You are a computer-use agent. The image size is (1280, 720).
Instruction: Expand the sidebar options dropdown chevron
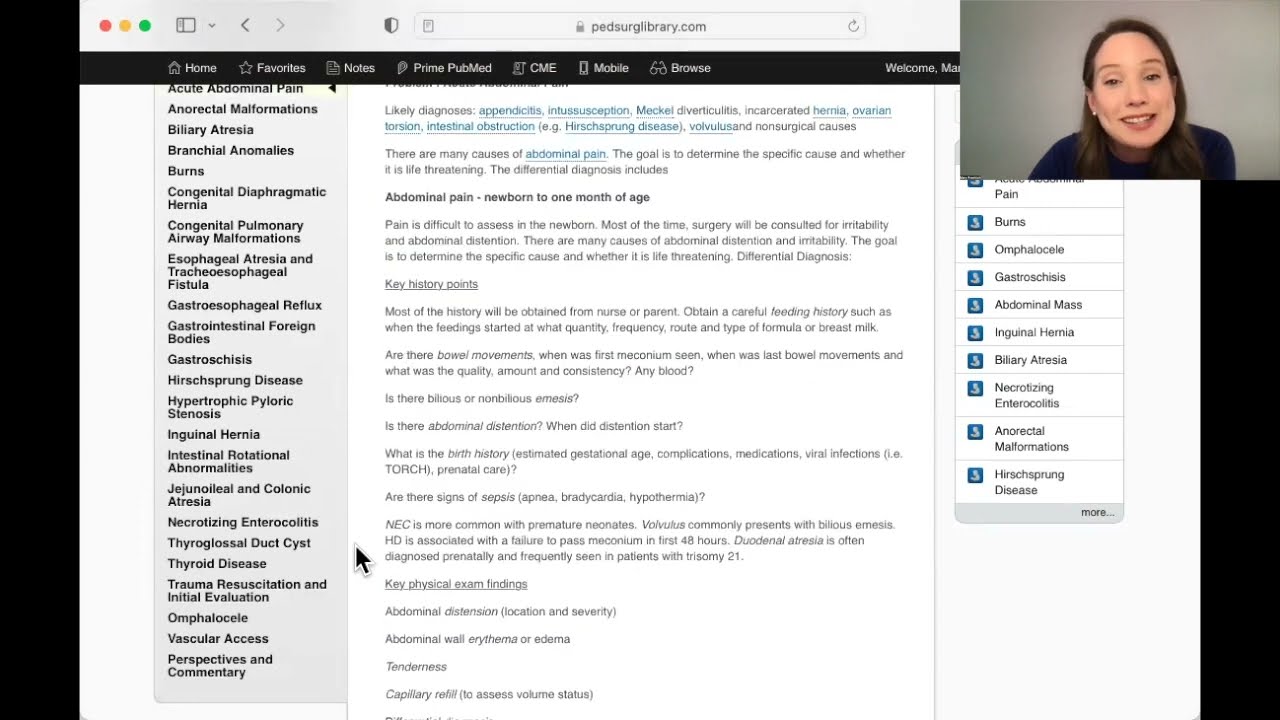[x=211, y=26]
